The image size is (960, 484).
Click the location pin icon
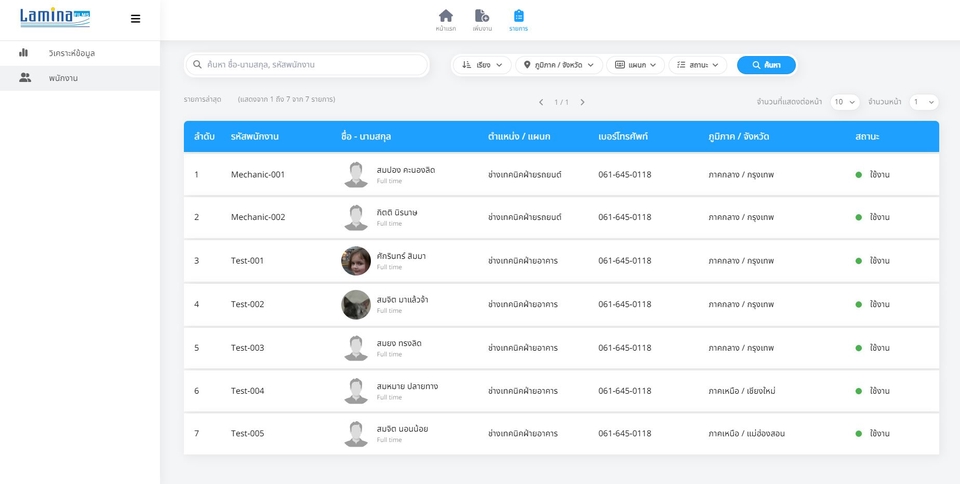tap(527, 64)
